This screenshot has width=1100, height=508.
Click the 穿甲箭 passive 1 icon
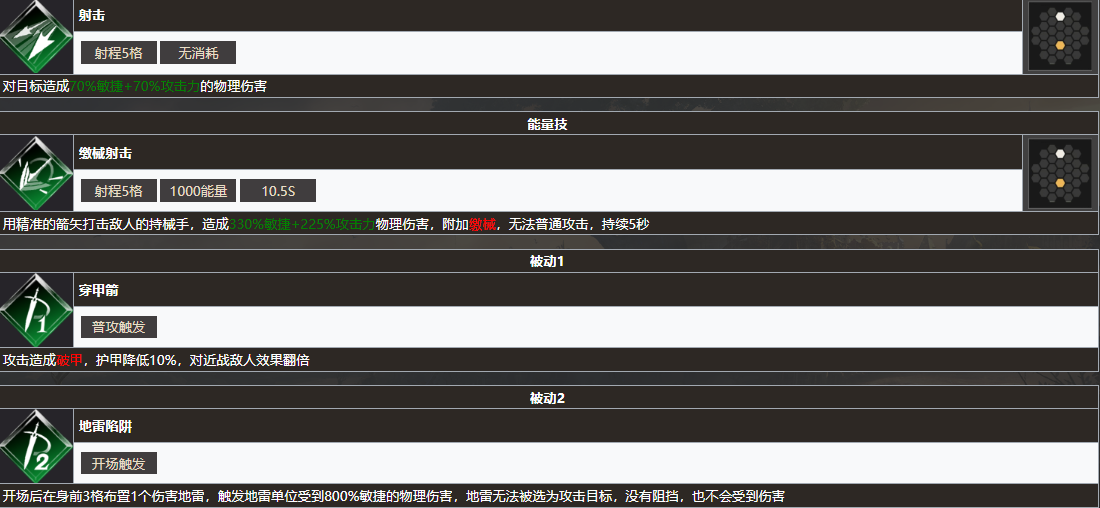[x=36, y=310]
